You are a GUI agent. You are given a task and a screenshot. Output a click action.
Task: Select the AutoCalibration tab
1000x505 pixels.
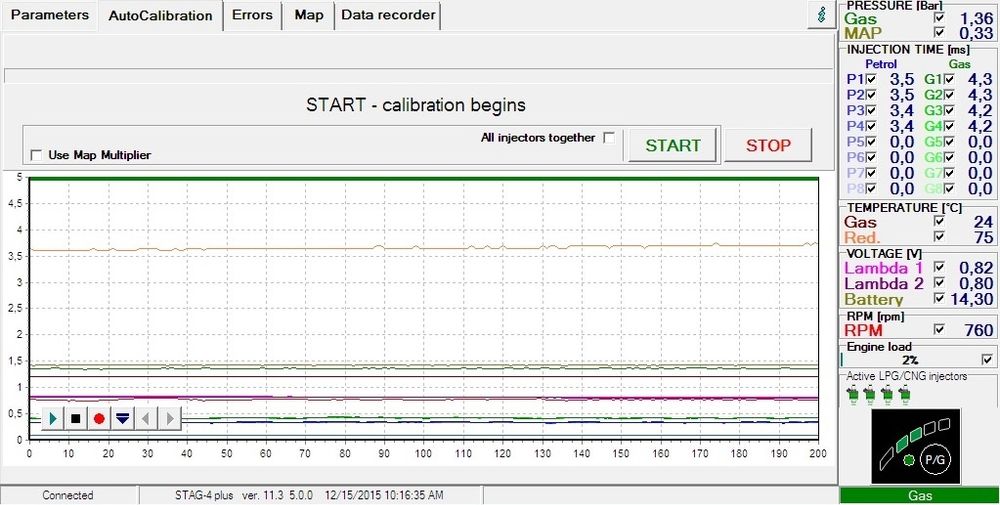click(x=160, y=15)
